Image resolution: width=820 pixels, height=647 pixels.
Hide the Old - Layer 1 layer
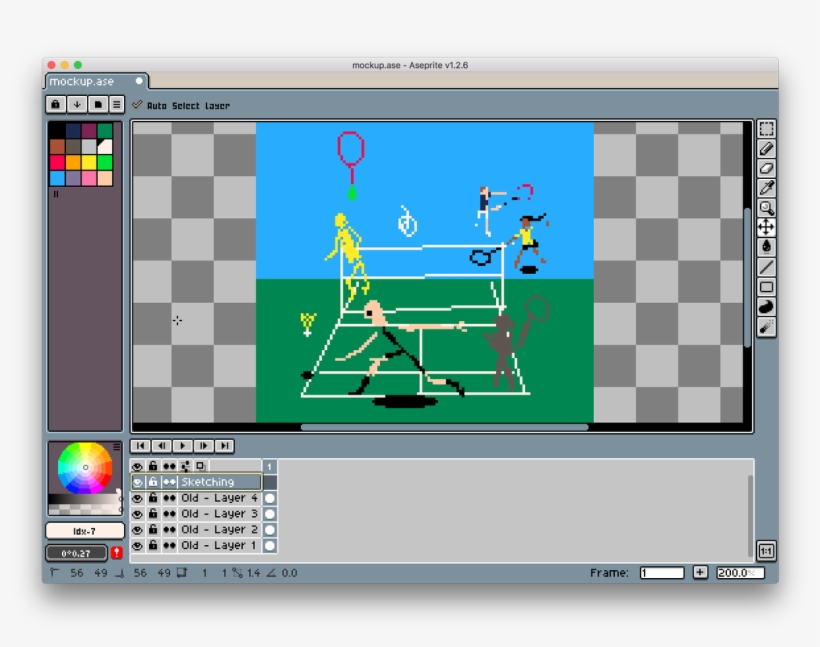tap(137, 546)
